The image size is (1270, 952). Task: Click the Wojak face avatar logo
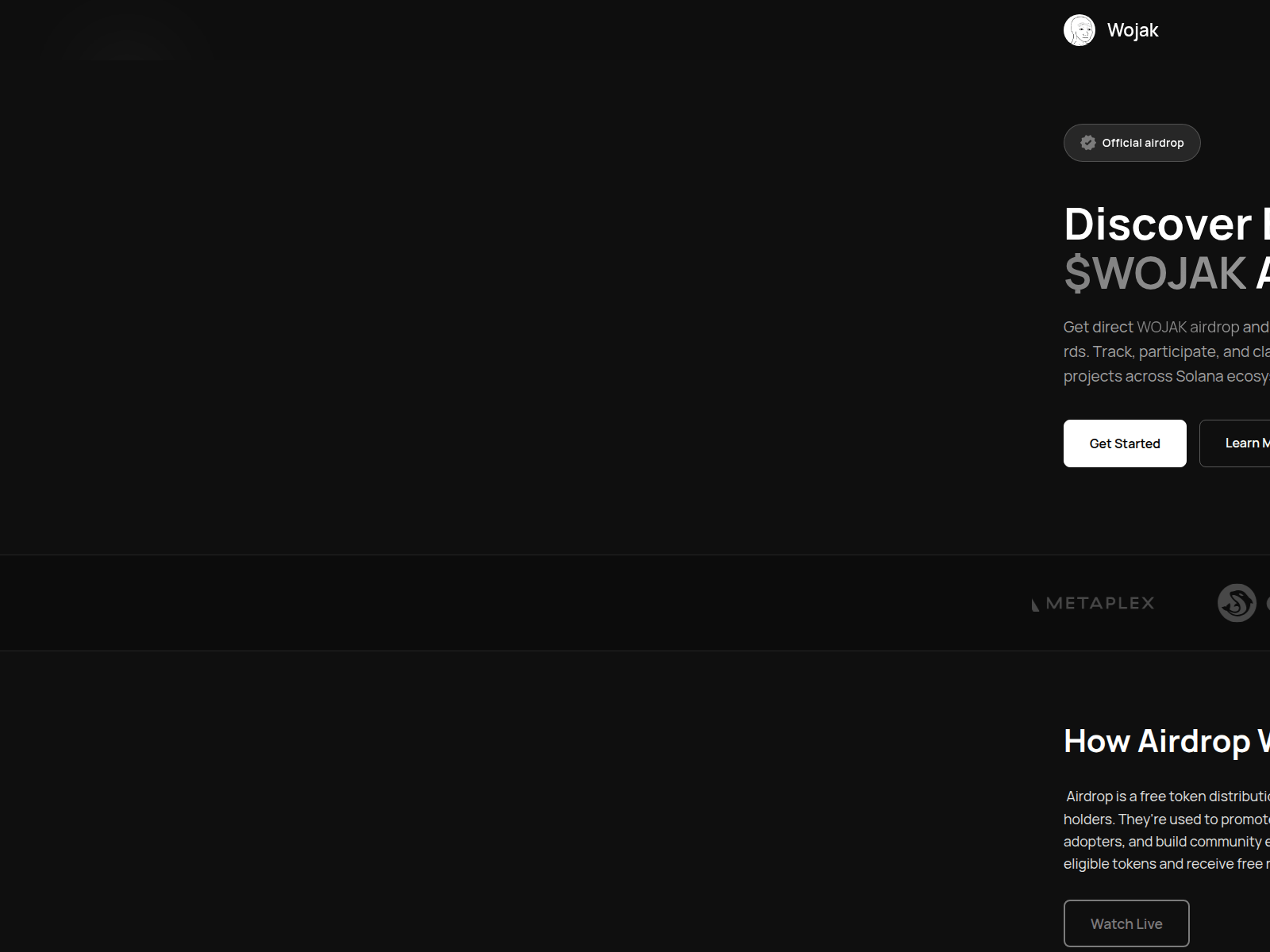click(x=1079, y=30)
